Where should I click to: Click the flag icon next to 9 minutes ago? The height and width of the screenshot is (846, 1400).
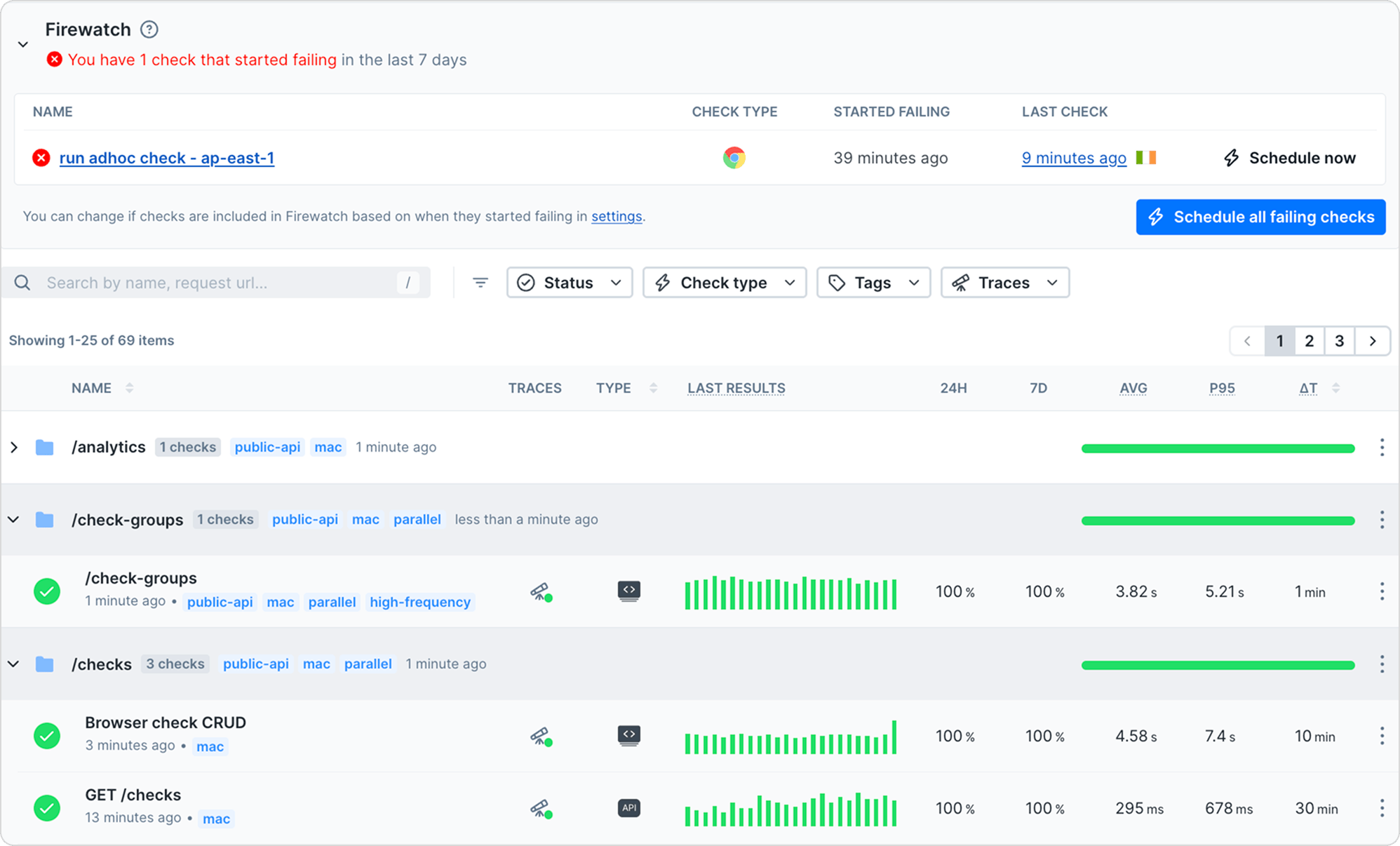[x=1147, y=158]
